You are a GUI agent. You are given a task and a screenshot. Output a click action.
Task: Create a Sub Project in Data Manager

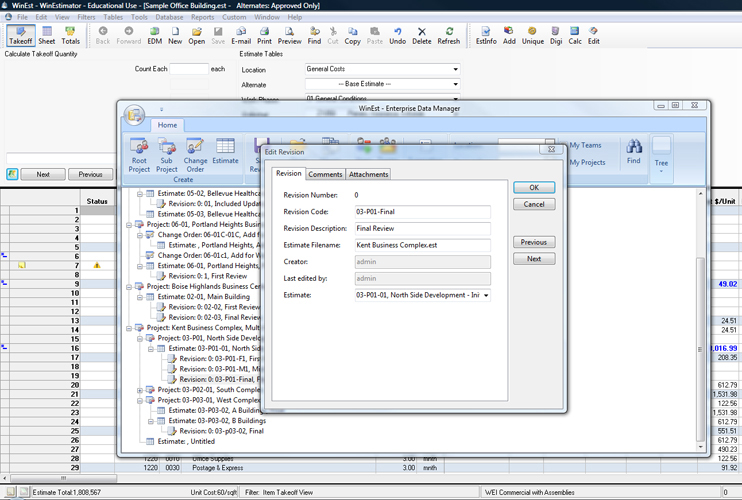pos(167,155)
